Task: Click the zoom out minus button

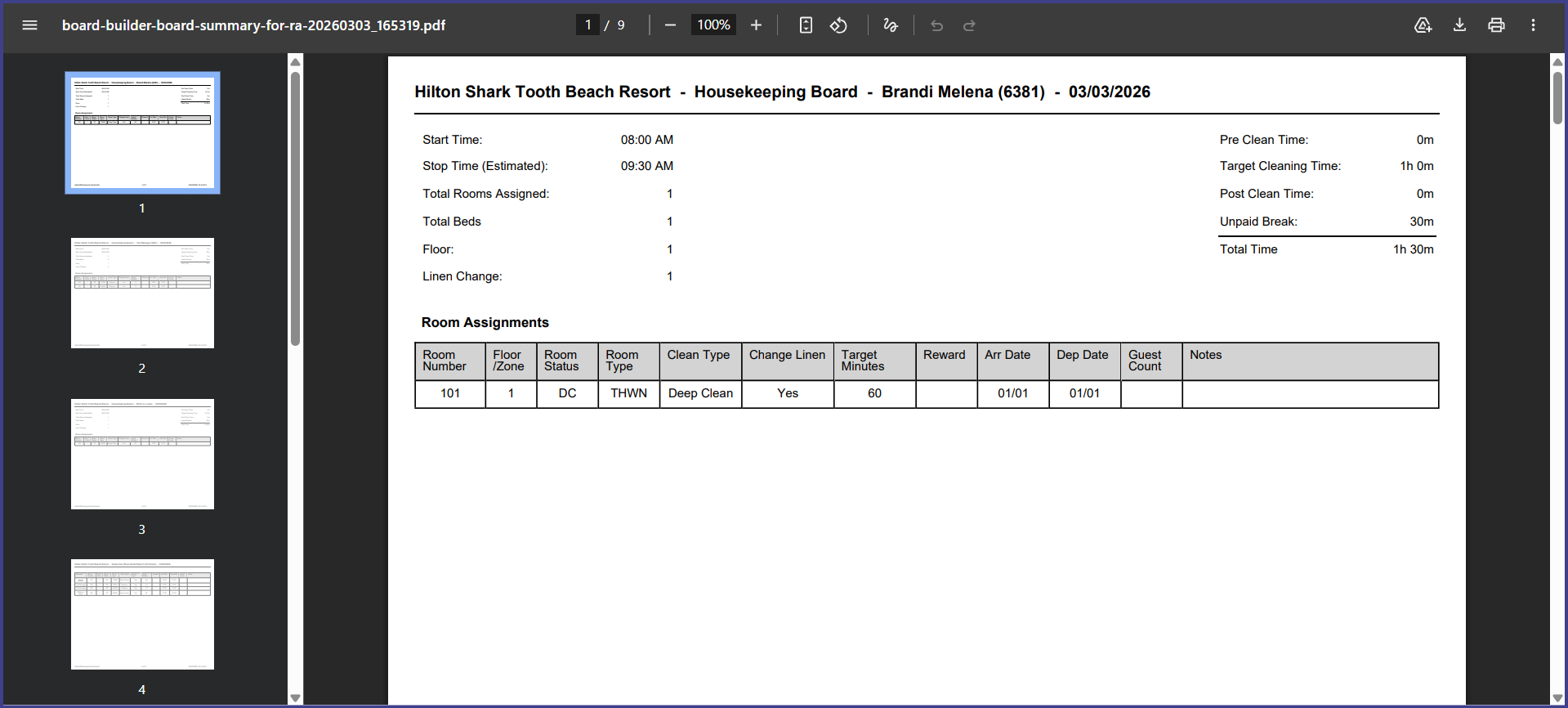Action: click(x=670, y=25)
